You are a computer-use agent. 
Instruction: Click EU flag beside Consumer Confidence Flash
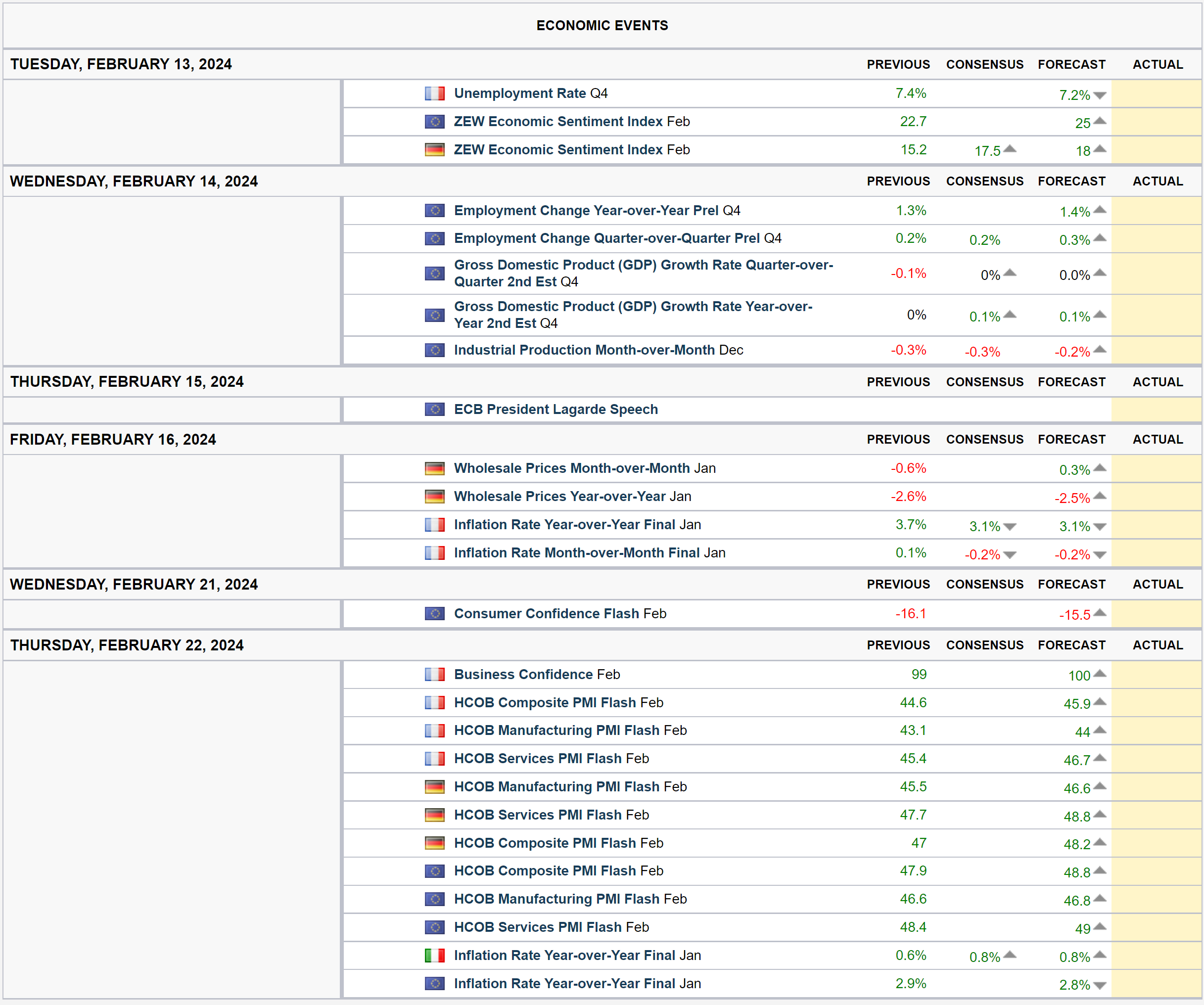[434, 613]
